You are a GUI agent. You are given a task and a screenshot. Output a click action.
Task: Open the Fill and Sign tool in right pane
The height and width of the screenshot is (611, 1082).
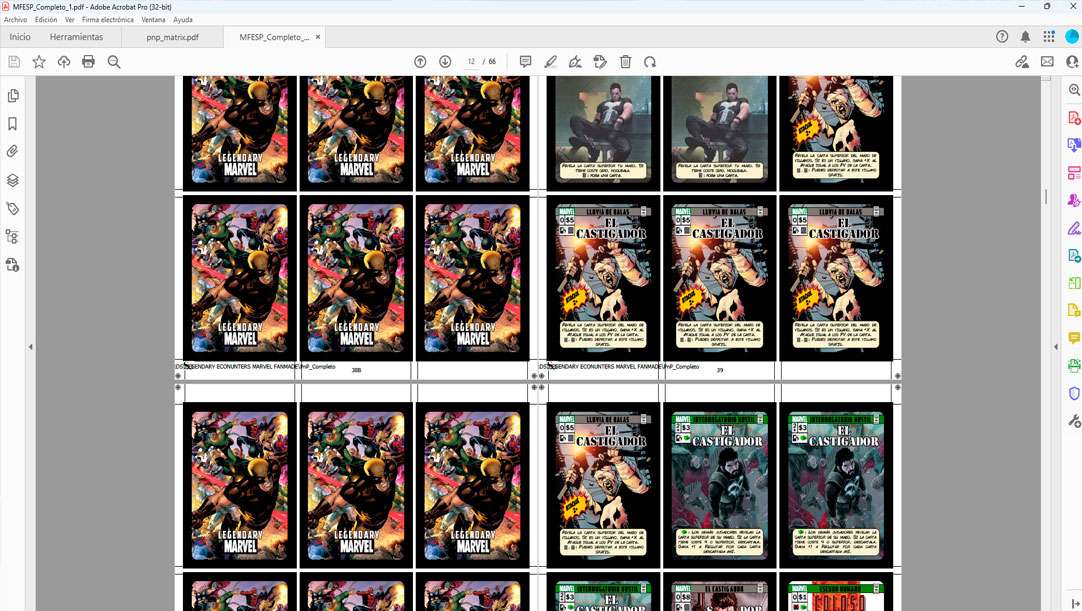(x=1074, y=228)
